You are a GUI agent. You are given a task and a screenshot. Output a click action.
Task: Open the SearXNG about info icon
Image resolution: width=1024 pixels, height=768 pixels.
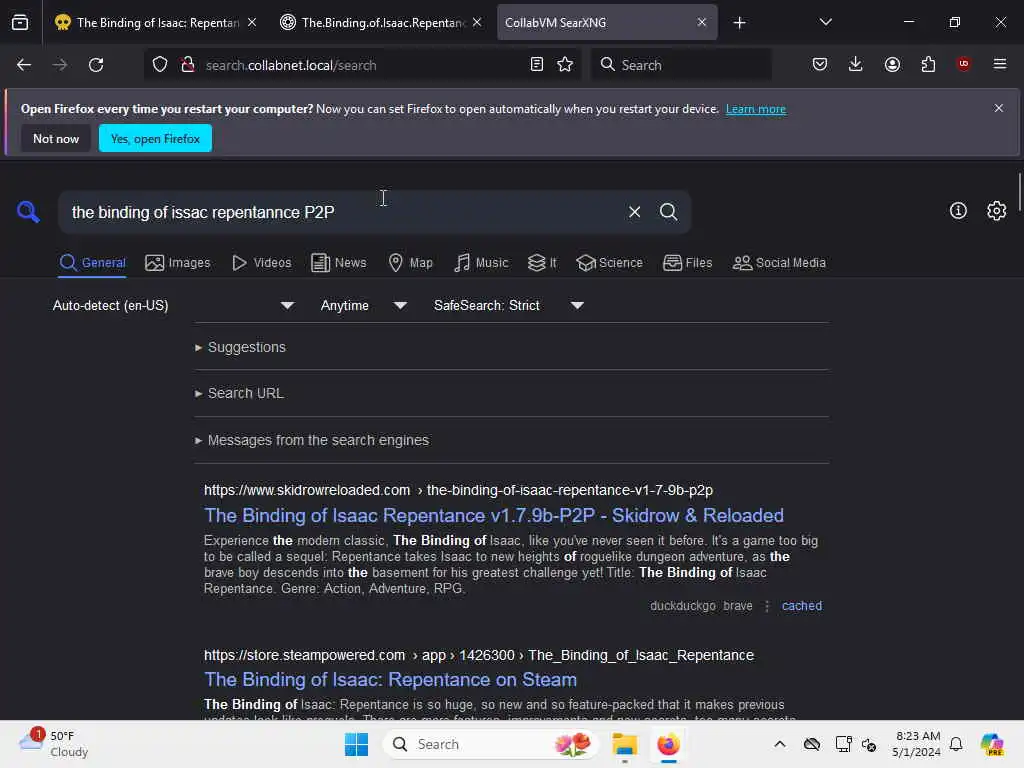point(958,210)
